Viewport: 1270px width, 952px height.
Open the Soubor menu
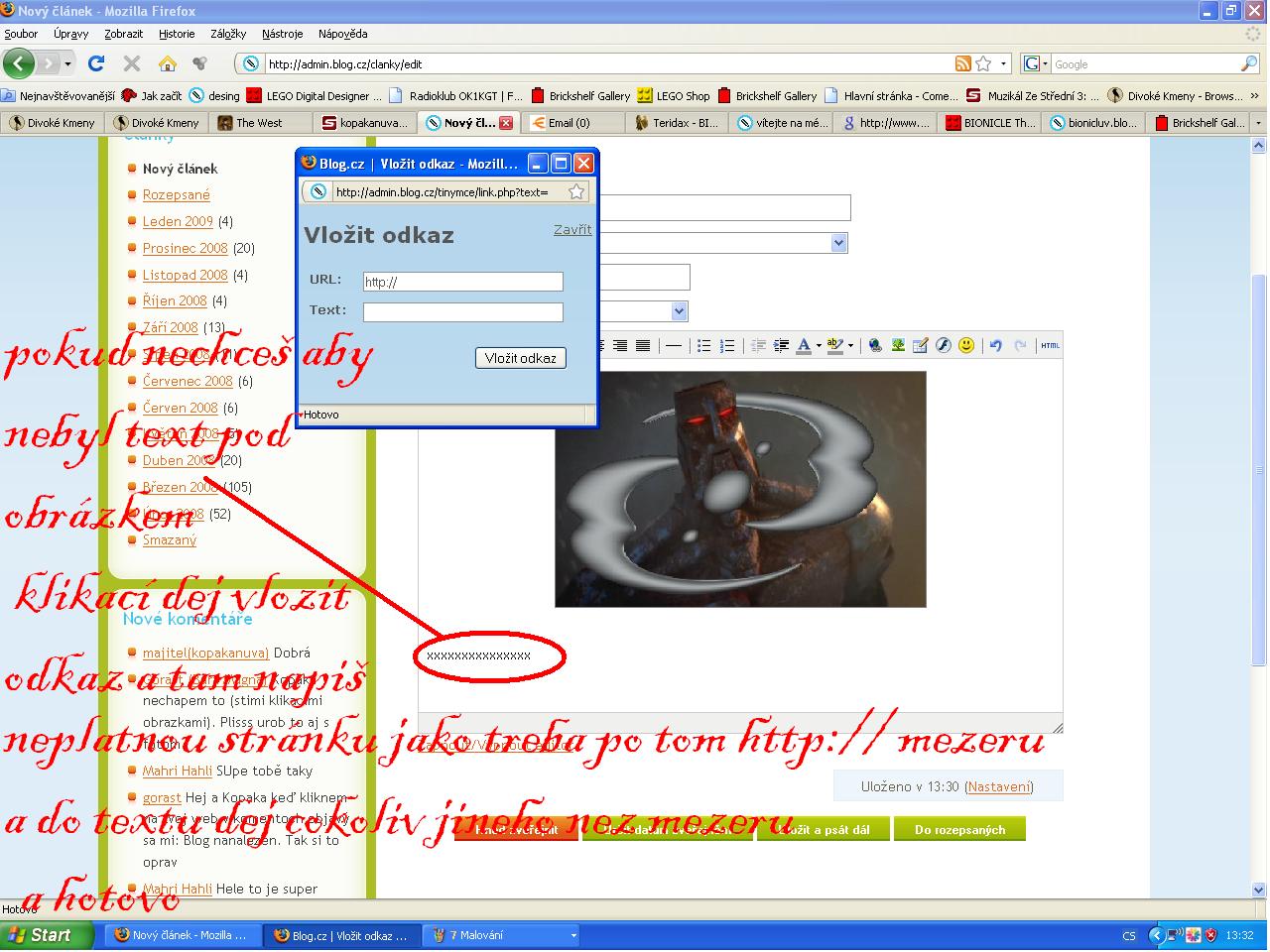point(21,34)
